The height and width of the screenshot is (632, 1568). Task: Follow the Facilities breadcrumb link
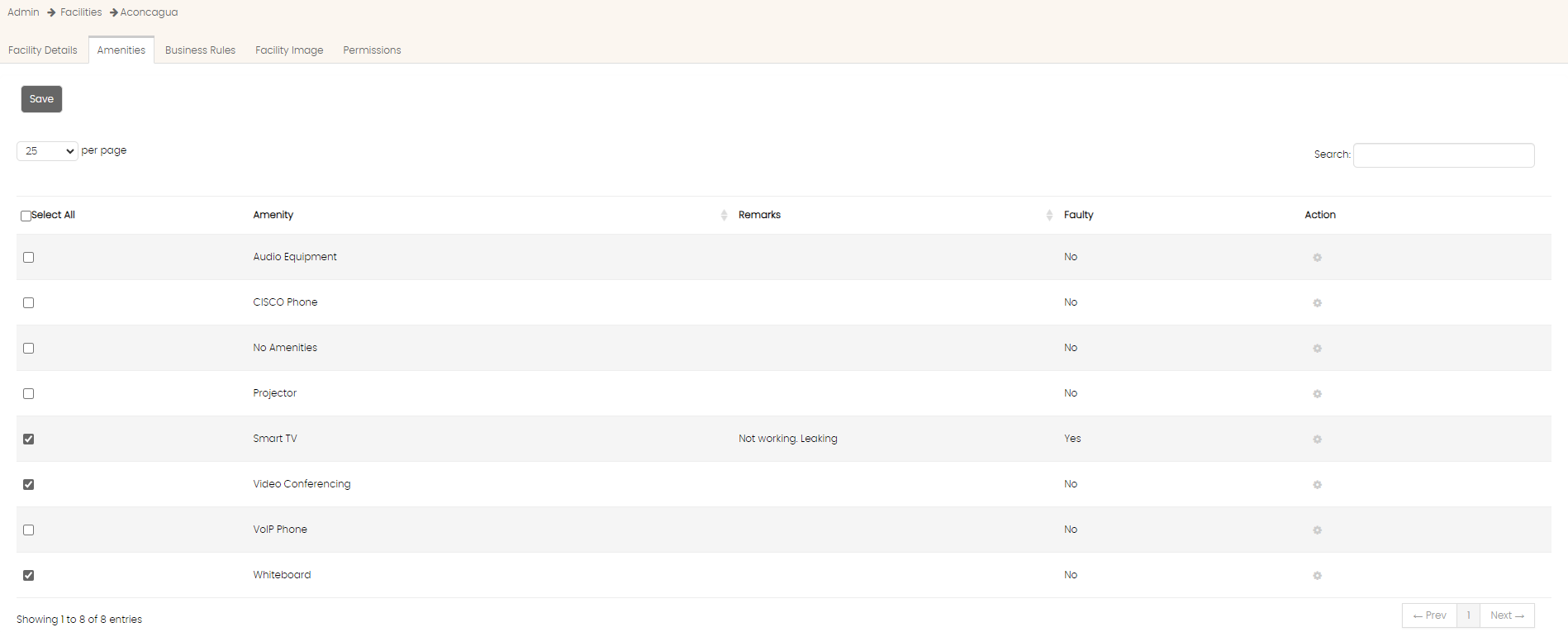tap(81, 12)
